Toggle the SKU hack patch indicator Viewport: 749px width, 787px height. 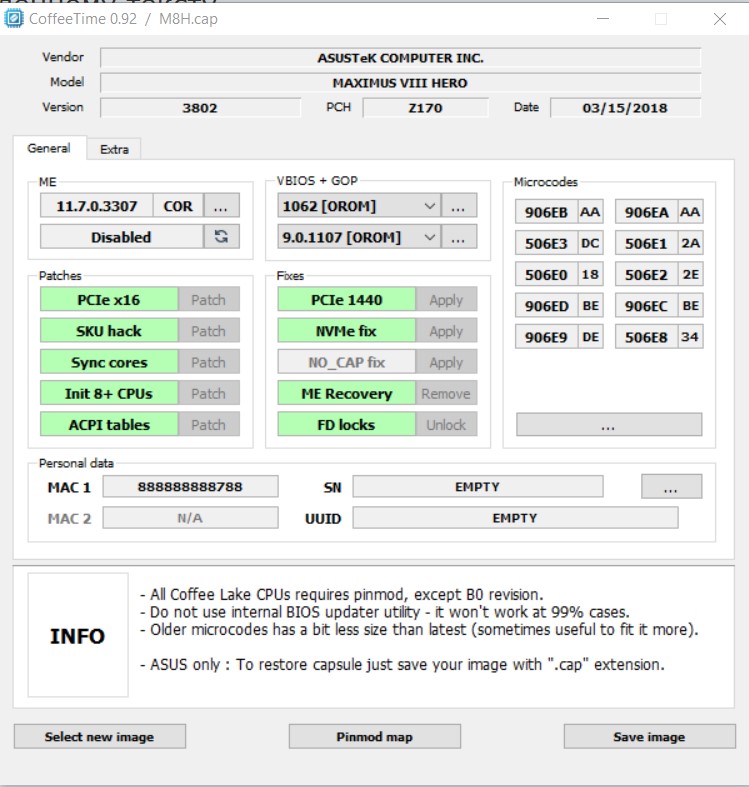tap(109, 331)
